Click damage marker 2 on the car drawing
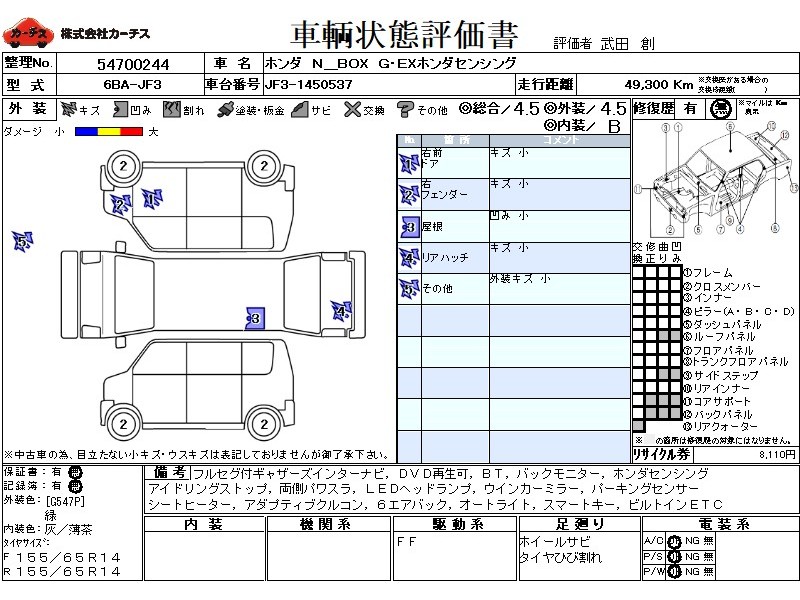 [121, 205]
